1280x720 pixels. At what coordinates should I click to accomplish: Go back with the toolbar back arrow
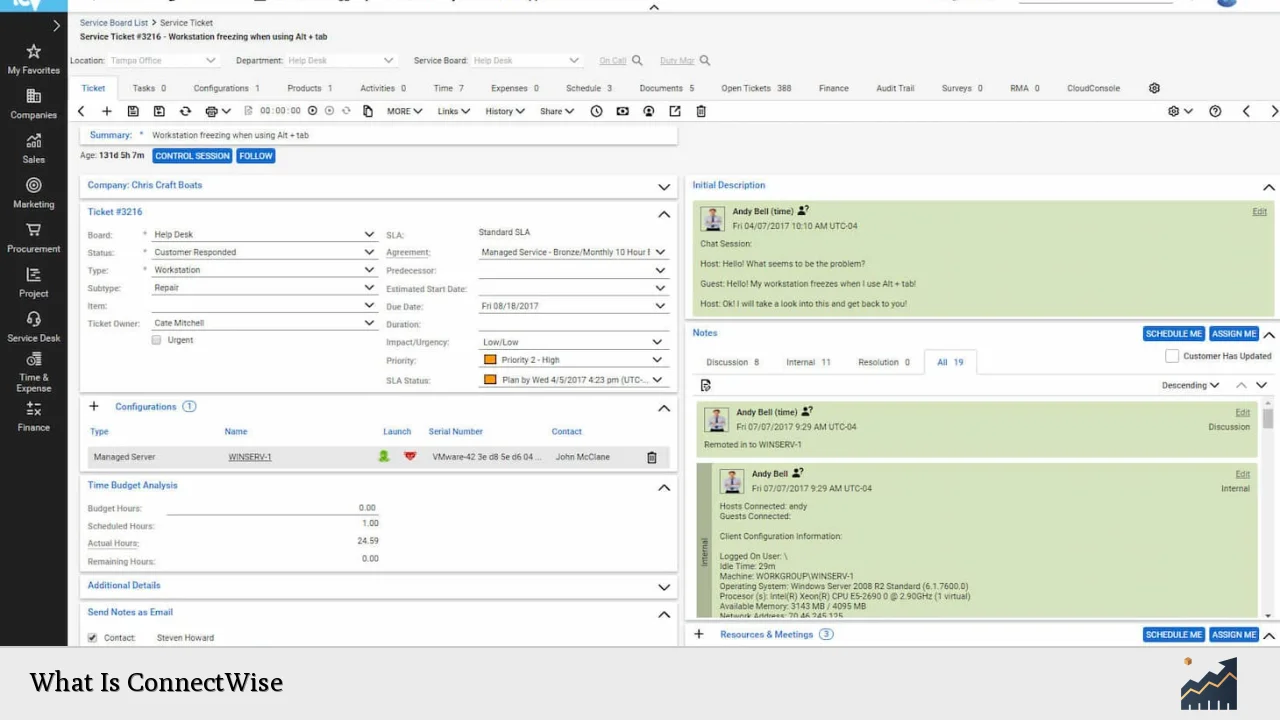click(81, 111)
